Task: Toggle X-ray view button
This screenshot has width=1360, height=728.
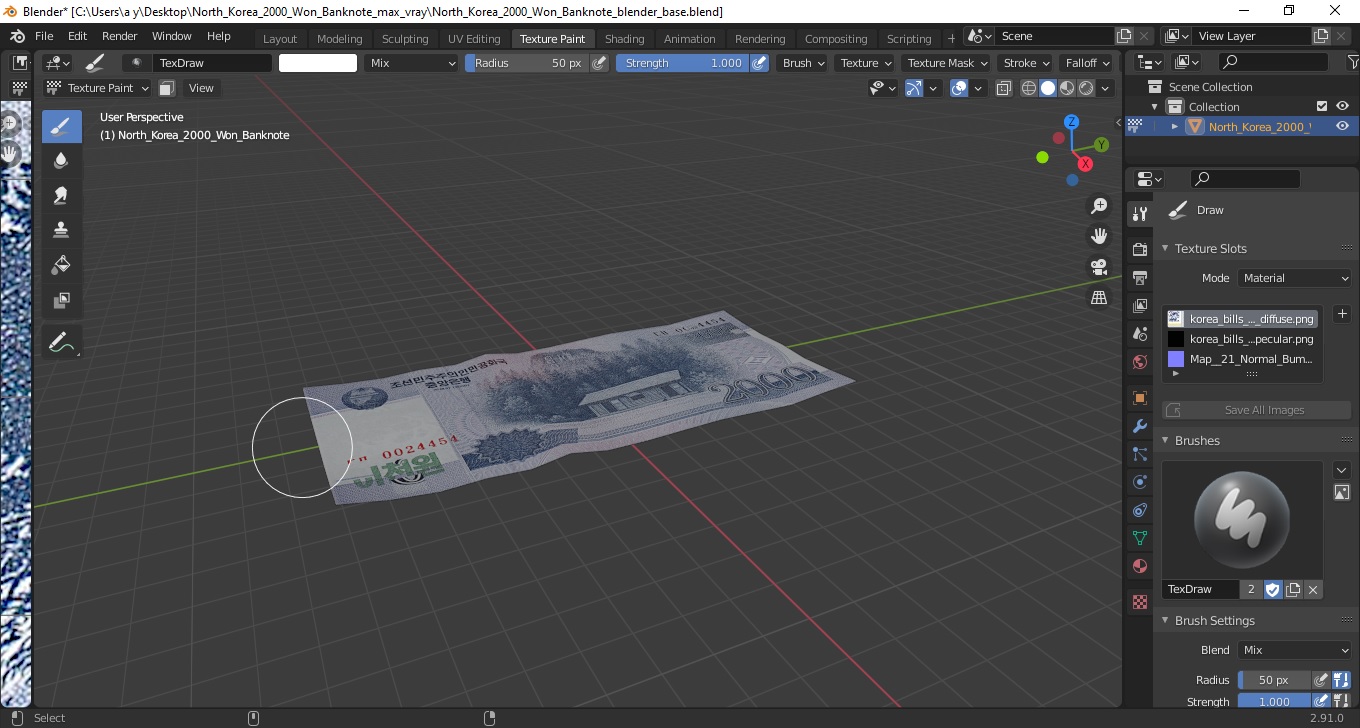Action: point(1004,88)
